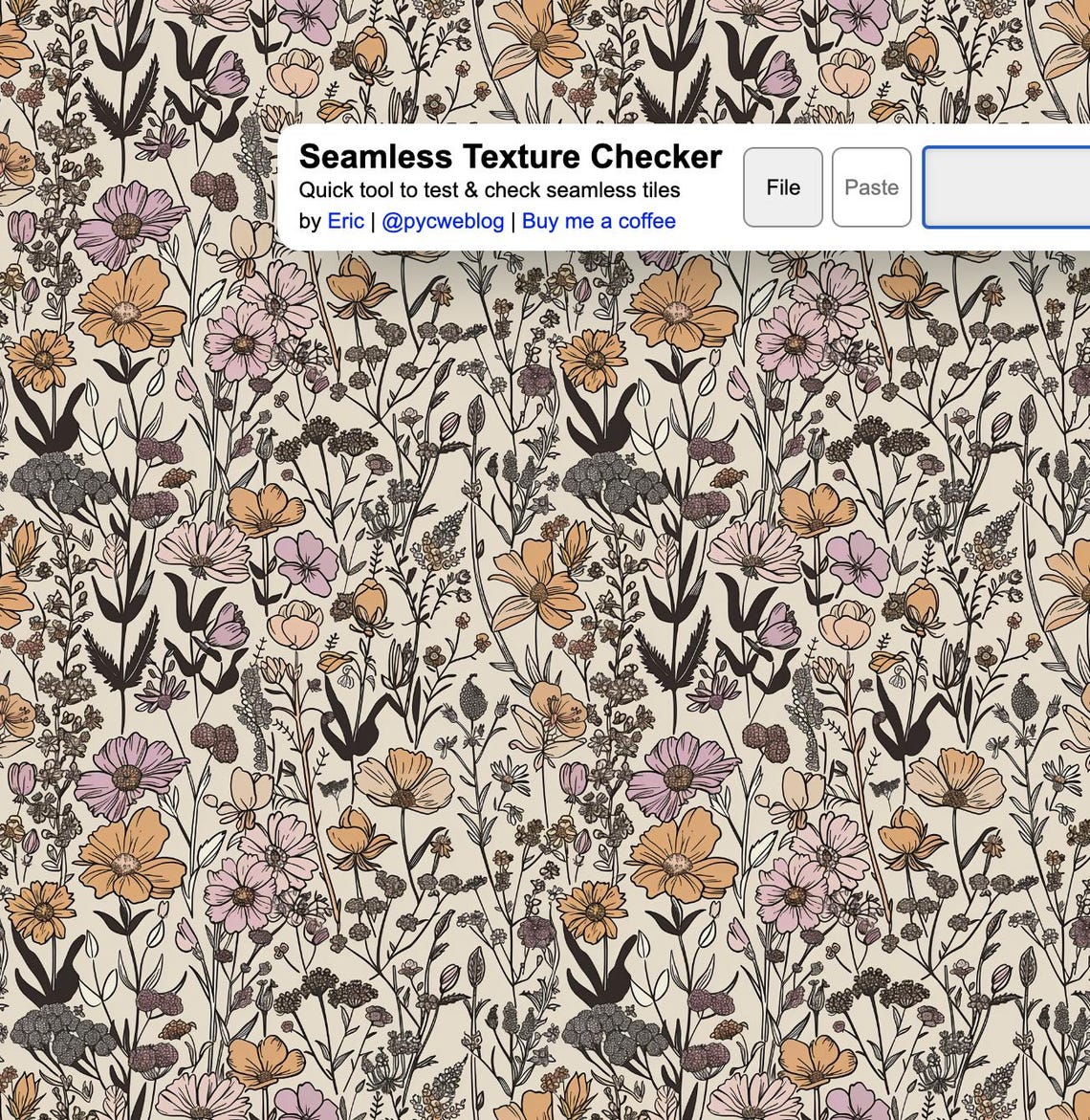
Task: Click the blue-outlined field beside Paste
Action: click(x=1009, y=187)
